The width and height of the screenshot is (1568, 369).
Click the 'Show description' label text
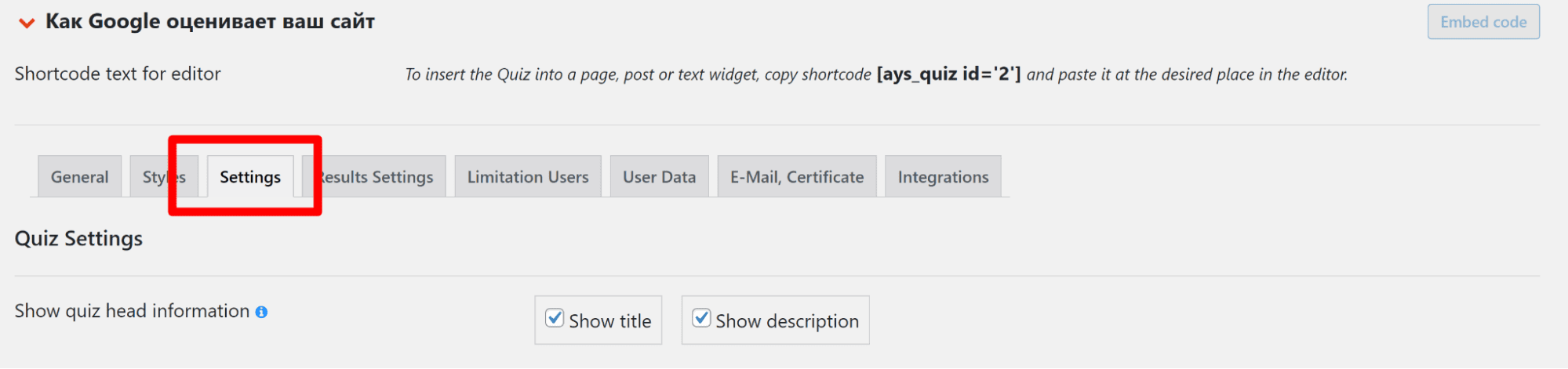click(787, 321)
